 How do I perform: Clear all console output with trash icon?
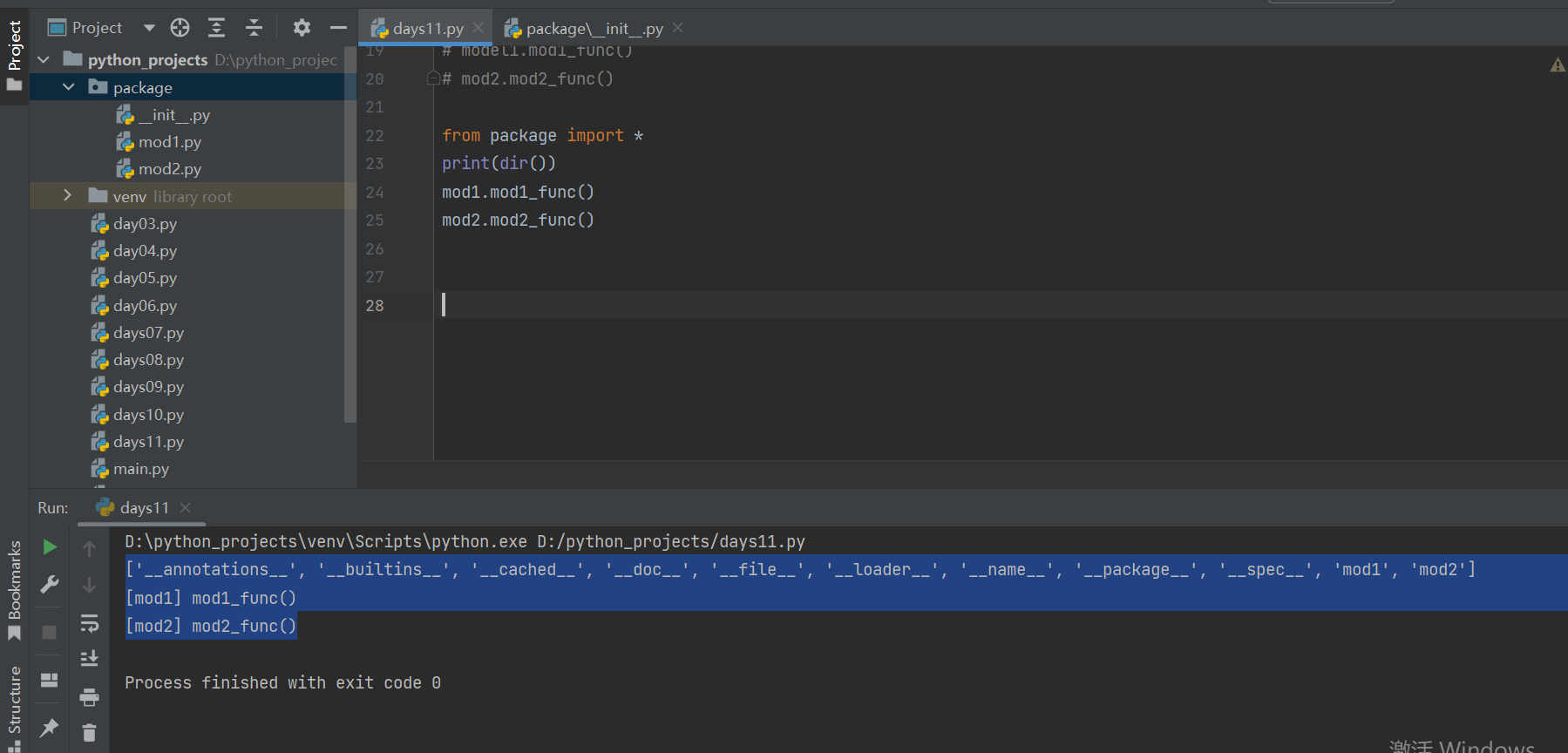pyautogui.click(x=89, y=733)
